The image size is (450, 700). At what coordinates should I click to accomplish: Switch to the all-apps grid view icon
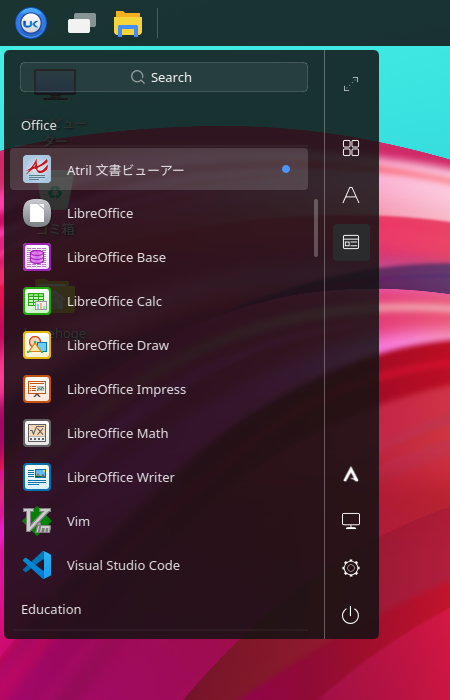pos(351,148)
